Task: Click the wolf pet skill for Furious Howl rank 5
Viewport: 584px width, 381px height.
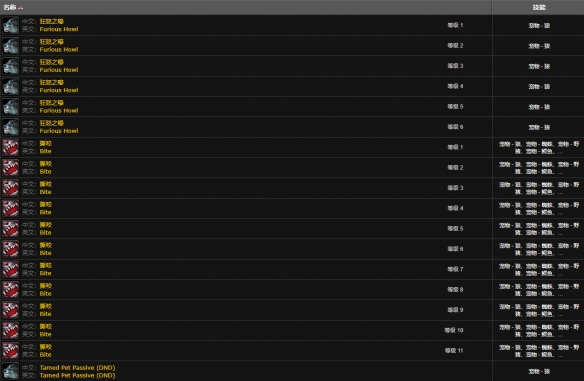Action: [x=539, y=107]
